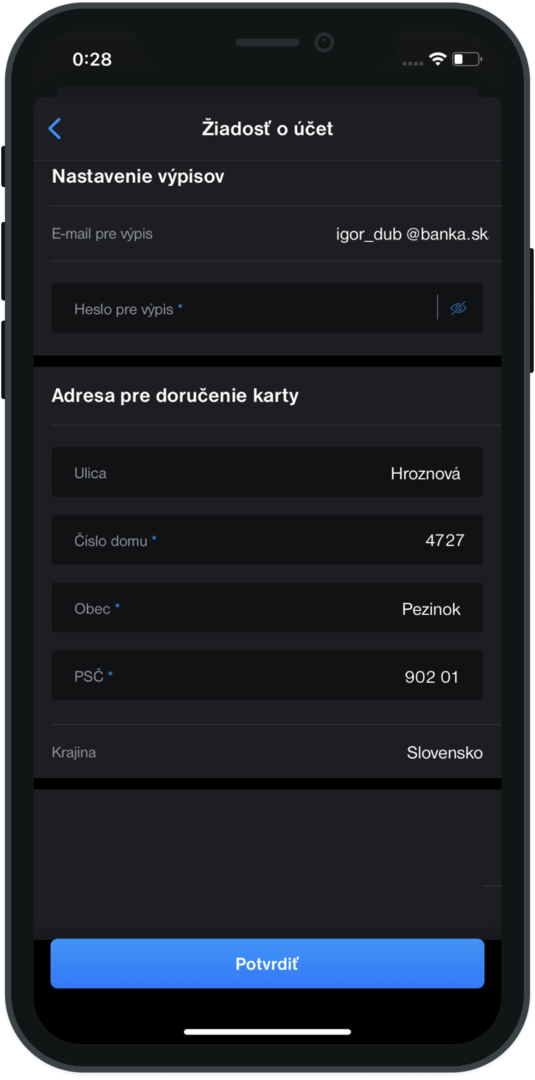Screen dimensions: 535x1080
Task: Tap the Žiadosť o účet title
Action: 267,129
